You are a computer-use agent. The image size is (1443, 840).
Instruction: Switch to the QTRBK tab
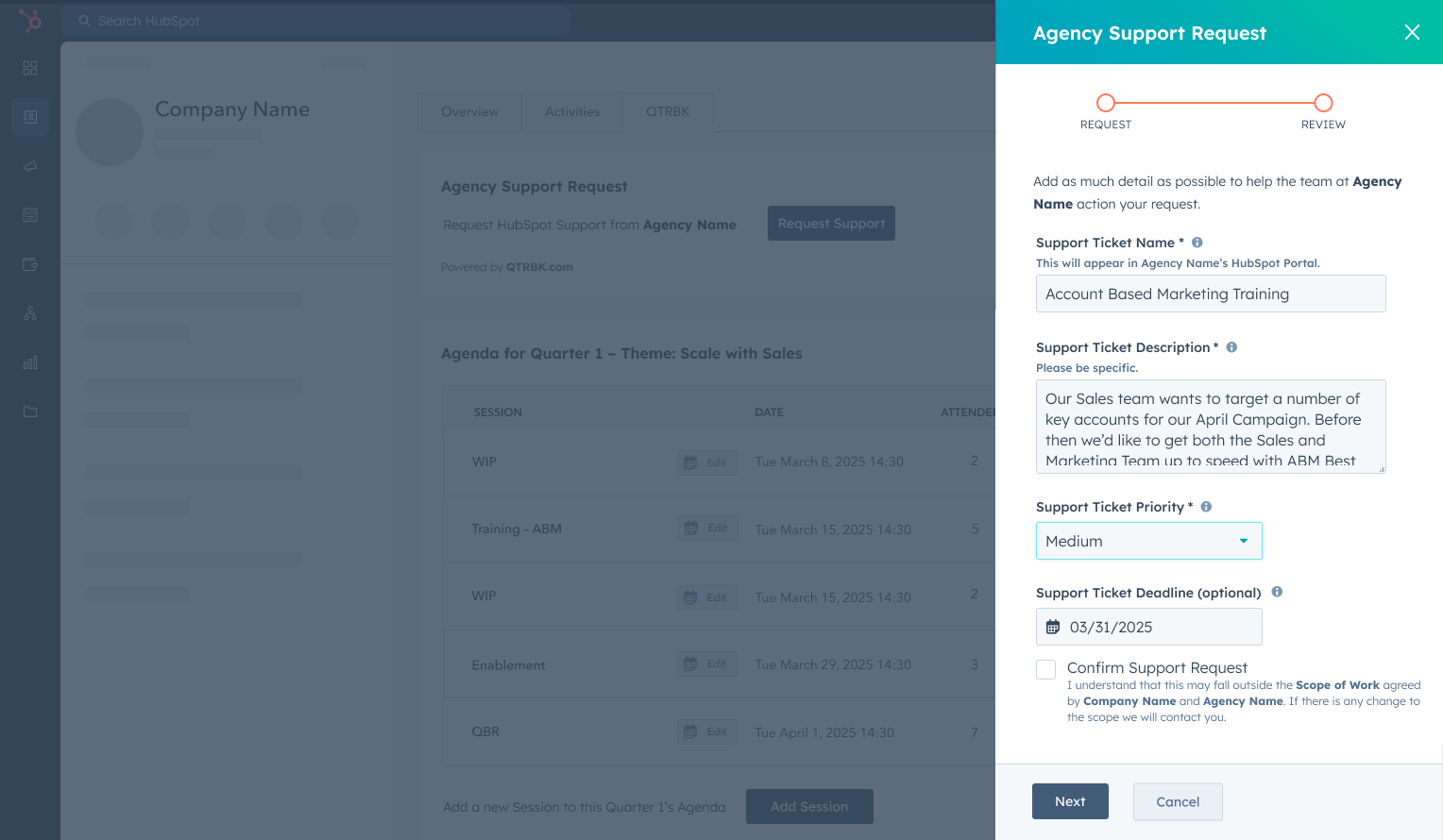pos(668,111)
